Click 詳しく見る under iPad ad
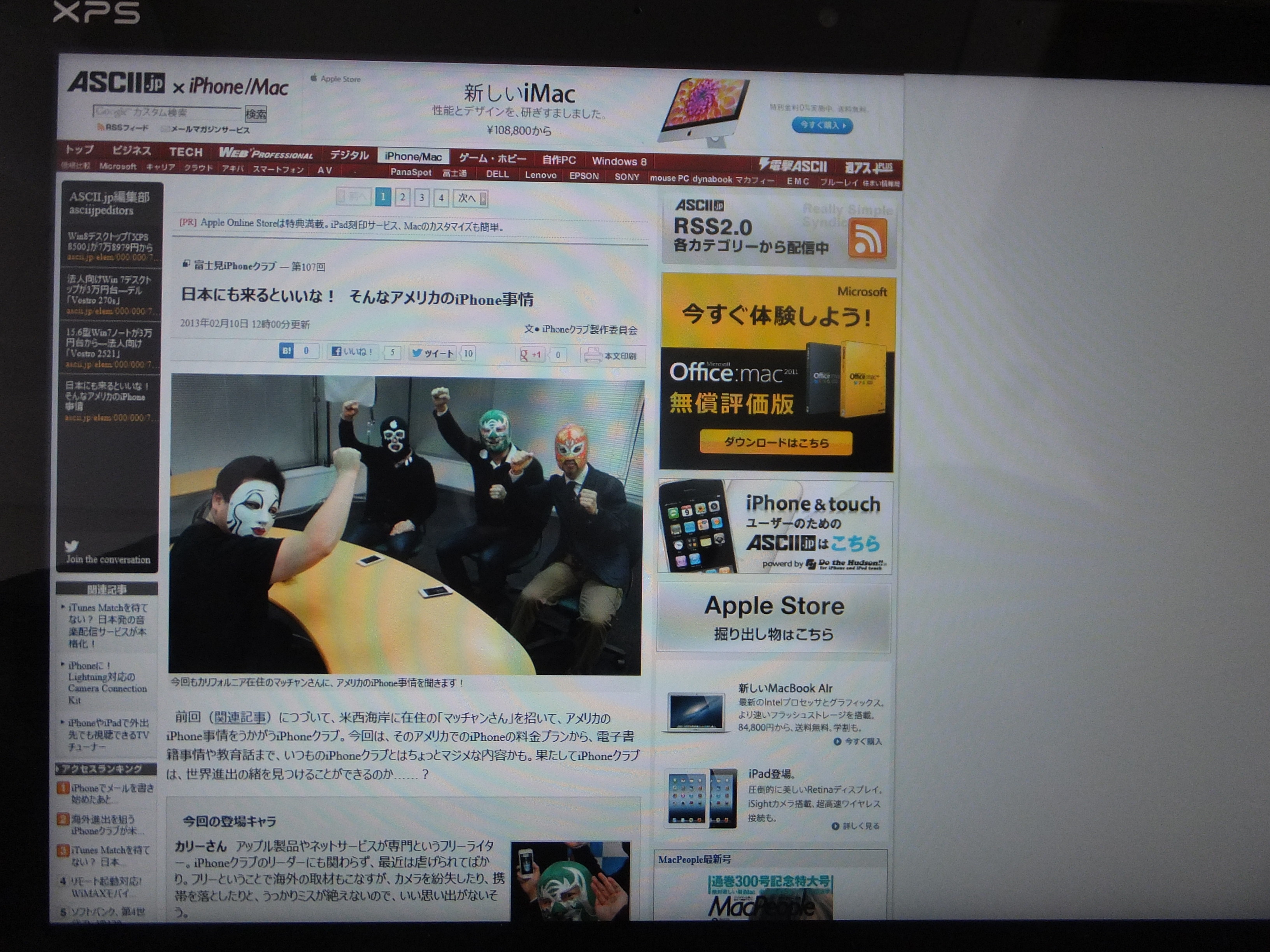 pos(856,826)
